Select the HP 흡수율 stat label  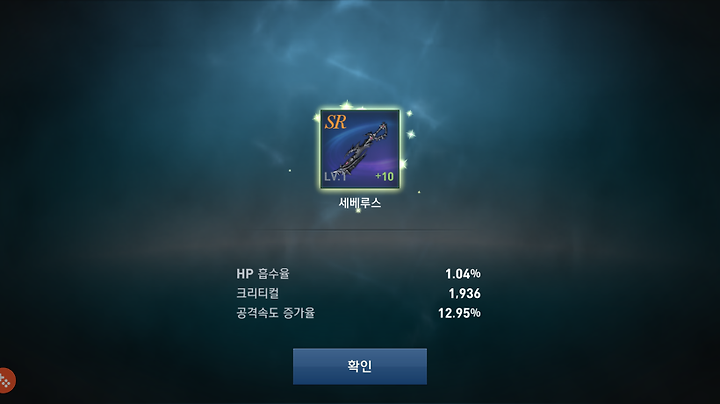pos(263,274)
